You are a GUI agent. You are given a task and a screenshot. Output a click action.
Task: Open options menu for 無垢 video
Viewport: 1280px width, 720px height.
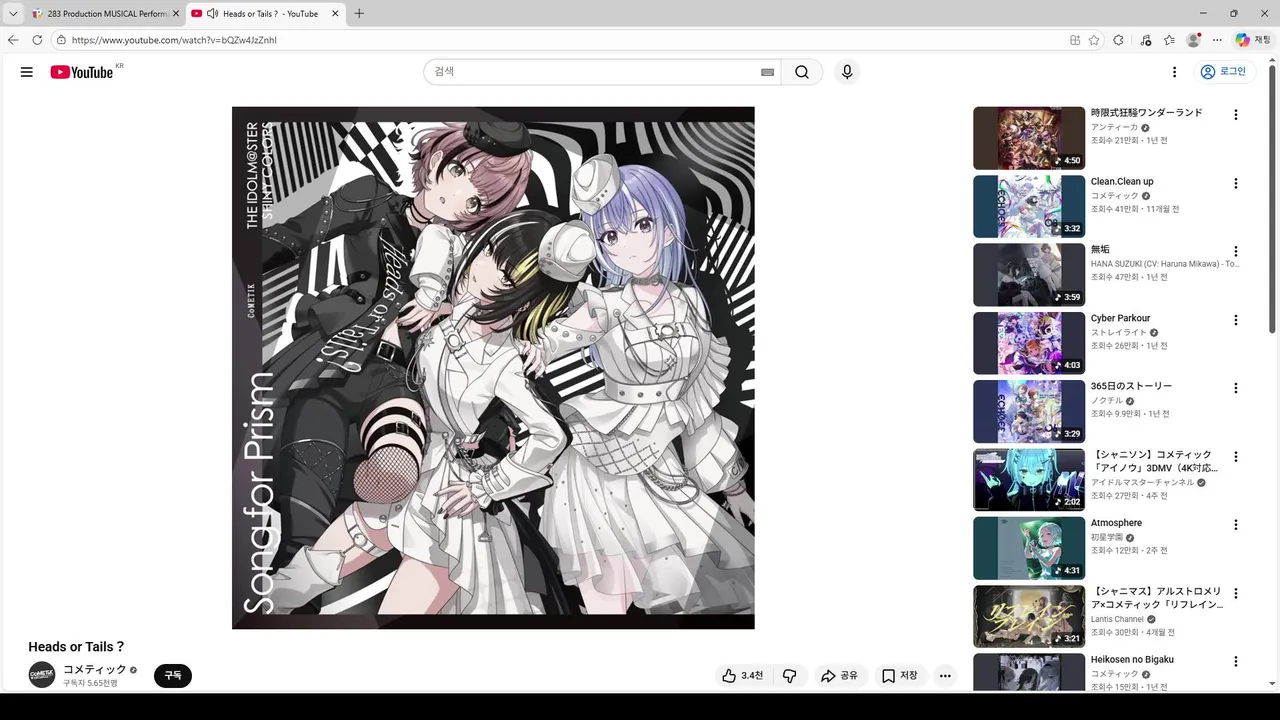(x=1236, y=252)
